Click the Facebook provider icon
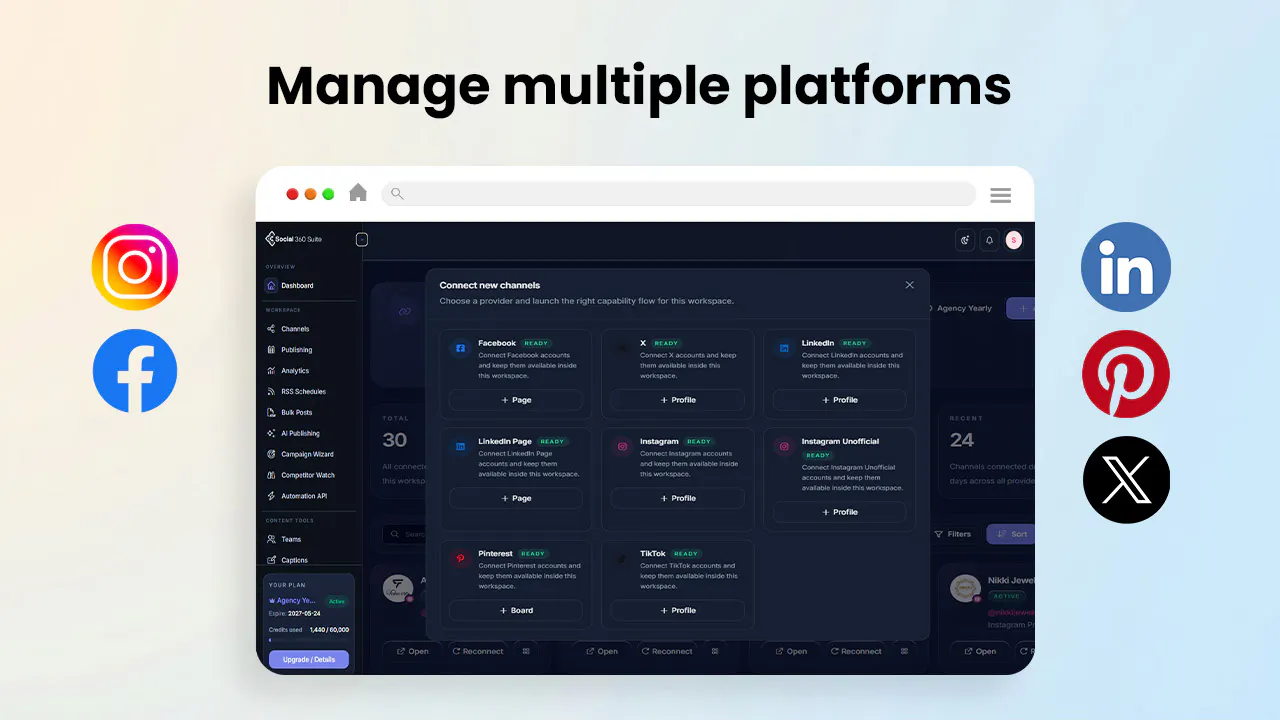The width and height of the screenshot is (1280, 720). point(460,348)
